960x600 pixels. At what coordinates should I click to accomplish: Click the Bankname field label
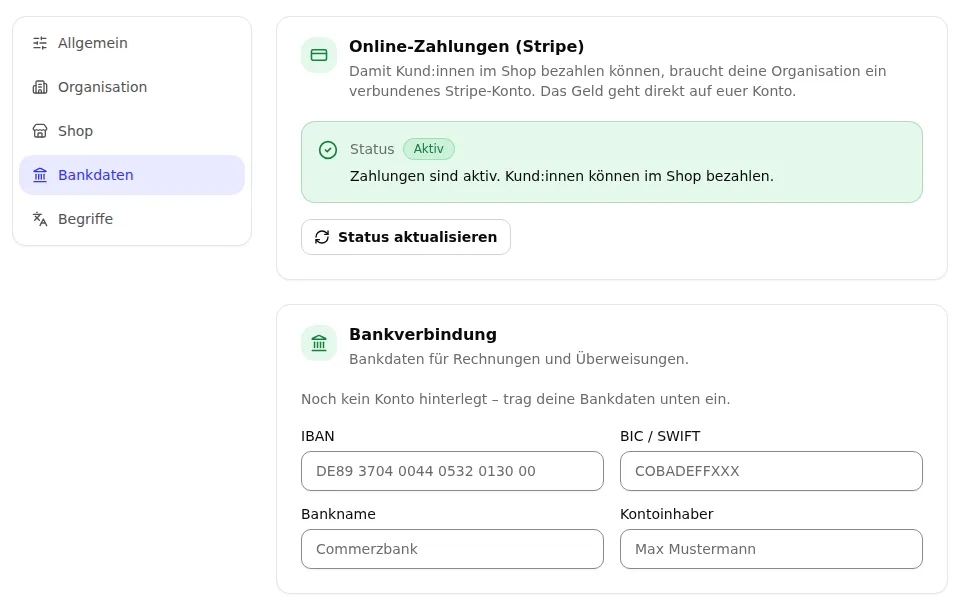tap(339, 514)
